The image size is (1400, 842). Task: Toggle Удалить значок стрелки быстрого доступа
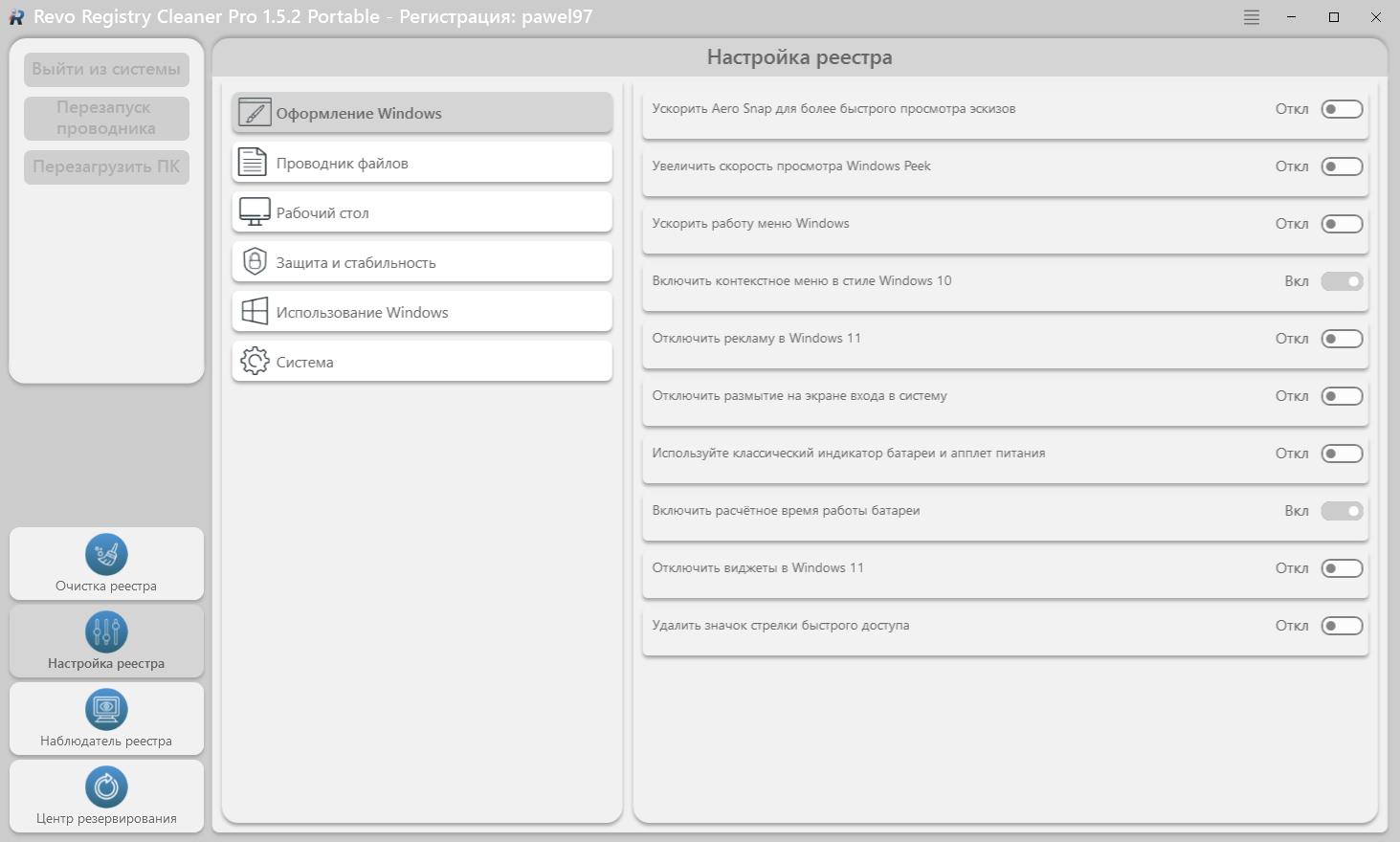[1342, 626]
